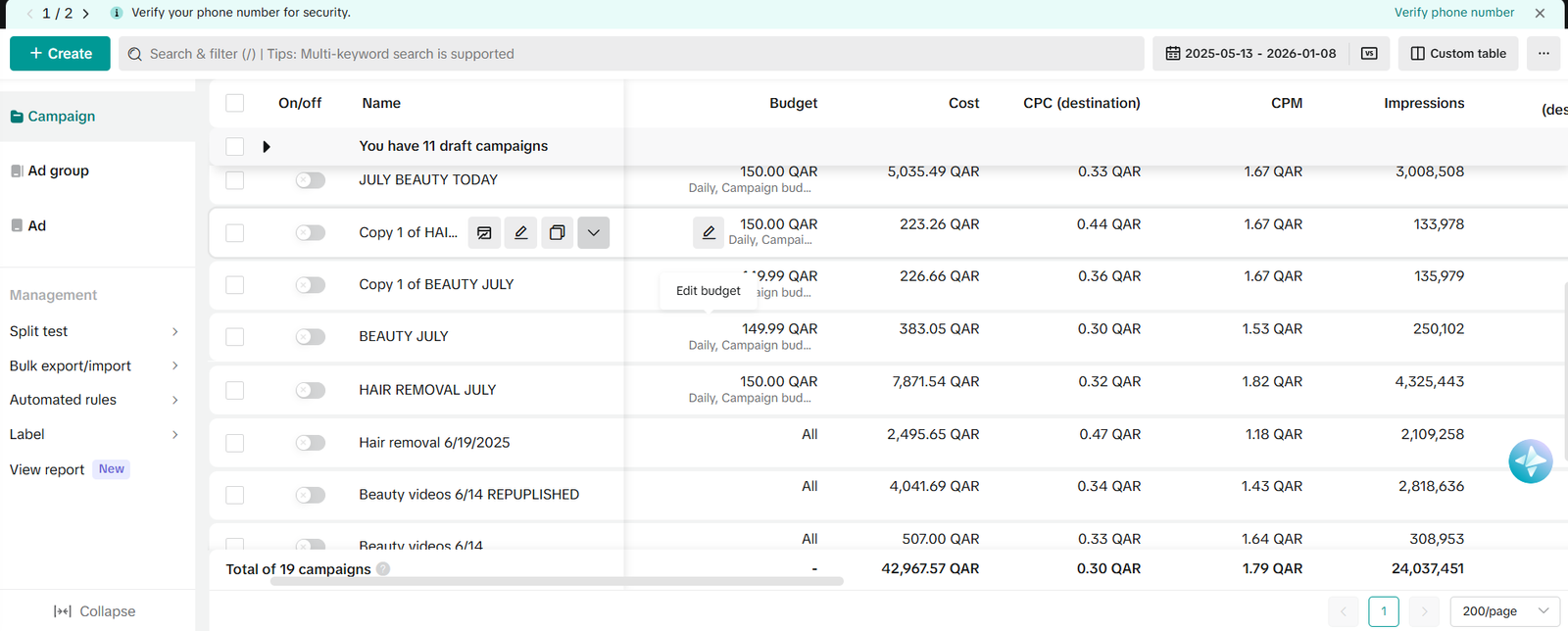Dismiss the phone verification banner
Screen dimensions: 1568x631
click(1540, 13)
